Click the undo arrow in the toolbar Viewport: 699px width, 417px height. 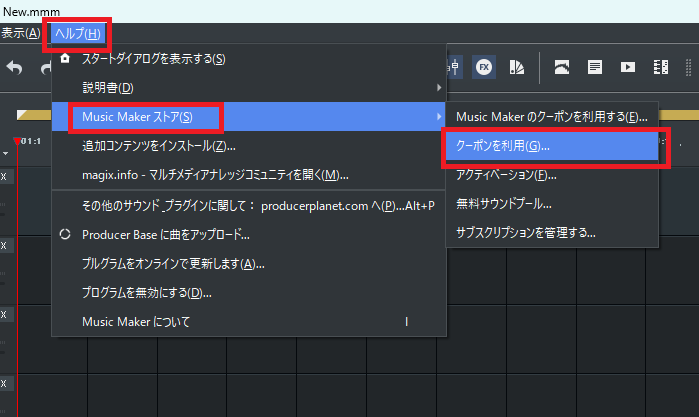coord(14,68)
